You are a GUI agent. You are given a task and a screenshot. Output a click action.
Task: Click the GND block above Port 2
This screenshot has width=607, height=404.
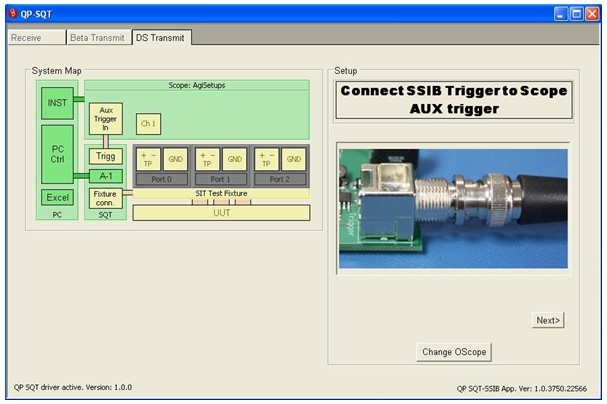tap(293, 159)
